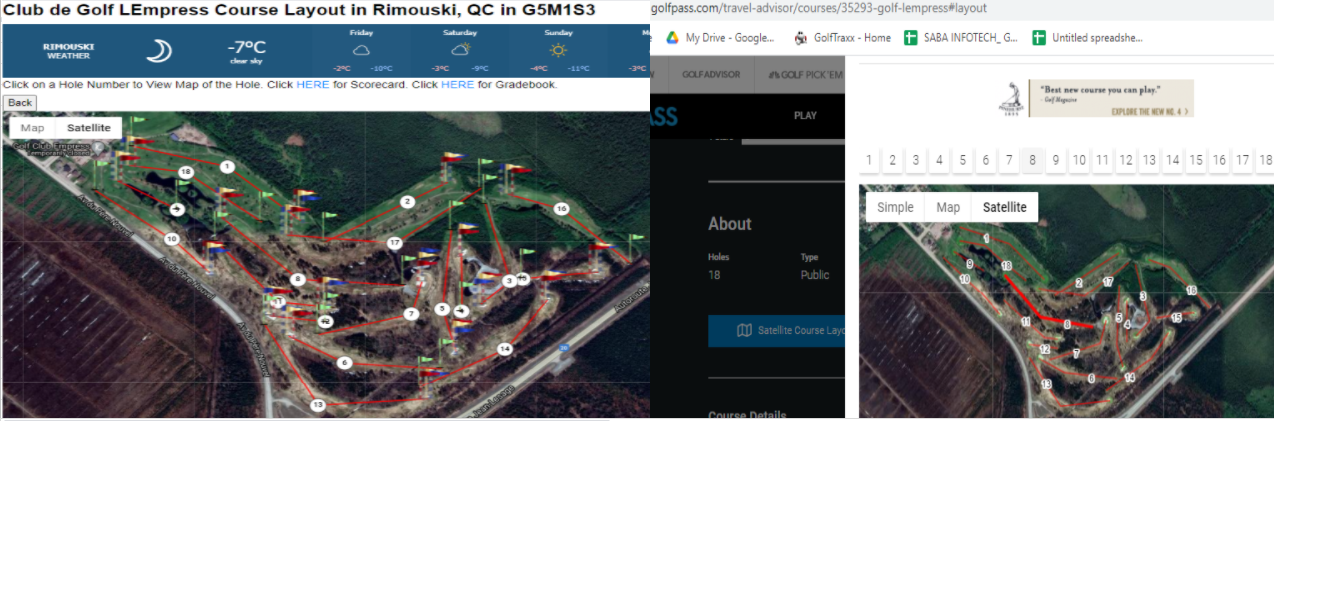1338x594 pixels.
Task: Select hole 14 in GolfPass hole selector
Action: [1173, 160]
